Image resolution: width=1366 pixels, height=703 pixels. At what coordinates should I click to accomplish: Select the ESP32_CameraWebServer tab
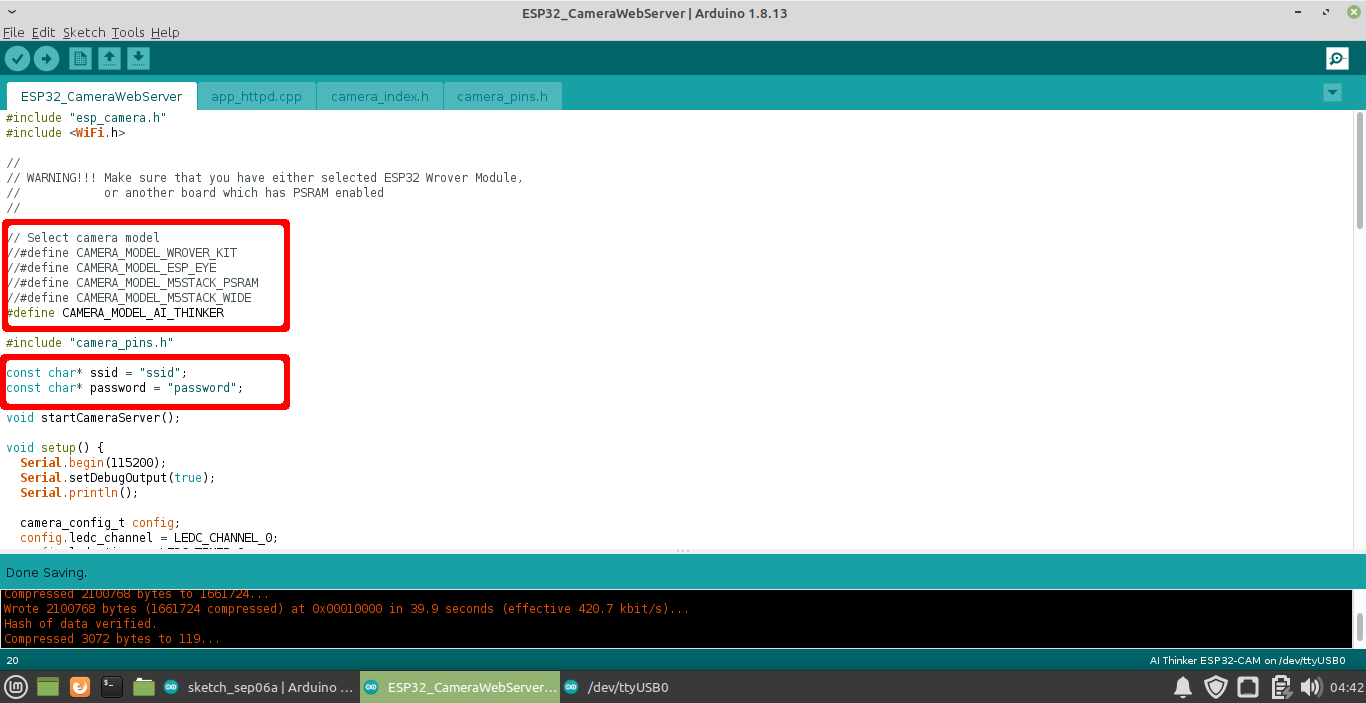point(101,97)
